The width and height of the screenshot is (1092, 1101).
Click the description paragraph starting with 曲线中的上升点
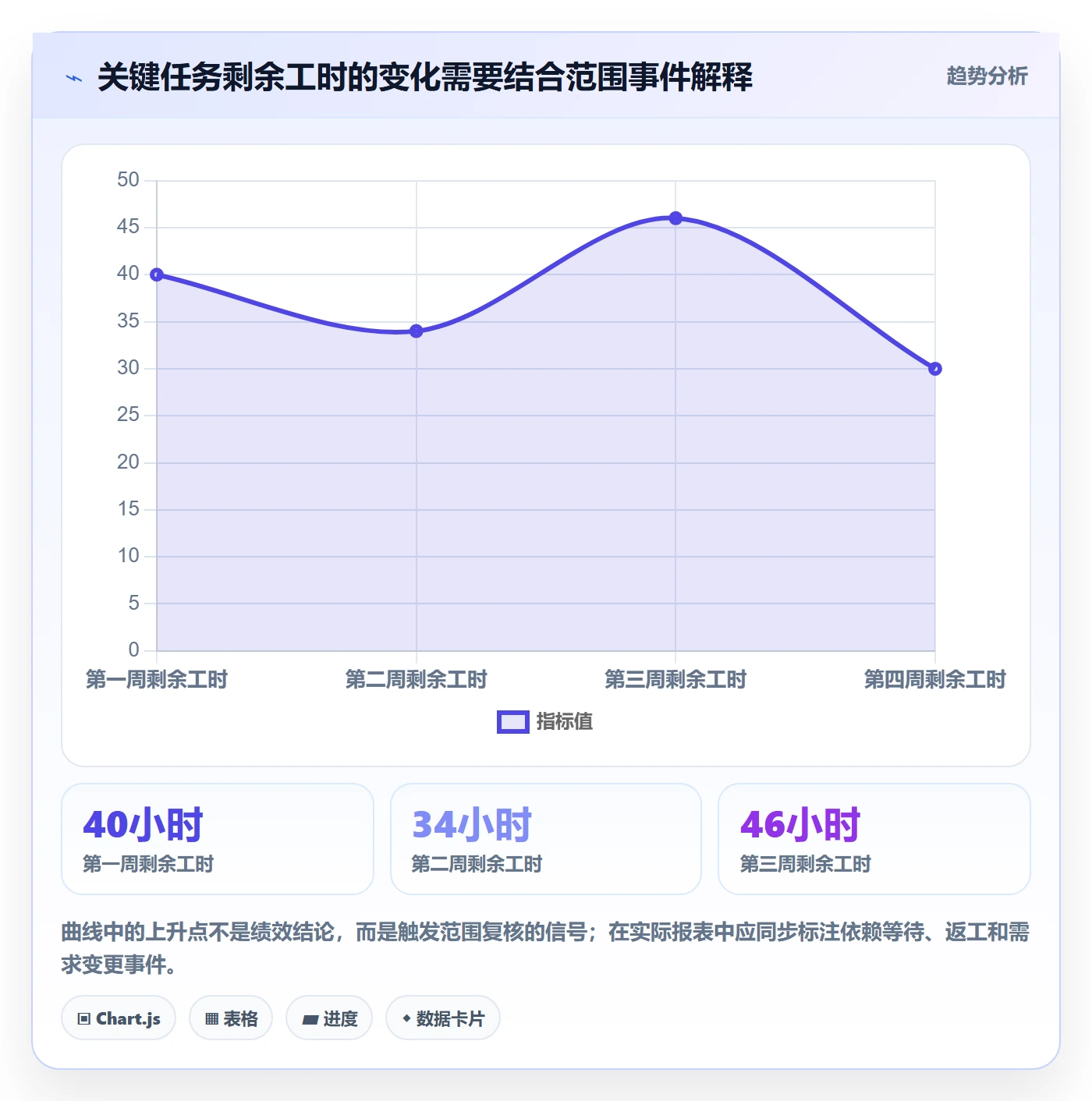click(545, 948)
